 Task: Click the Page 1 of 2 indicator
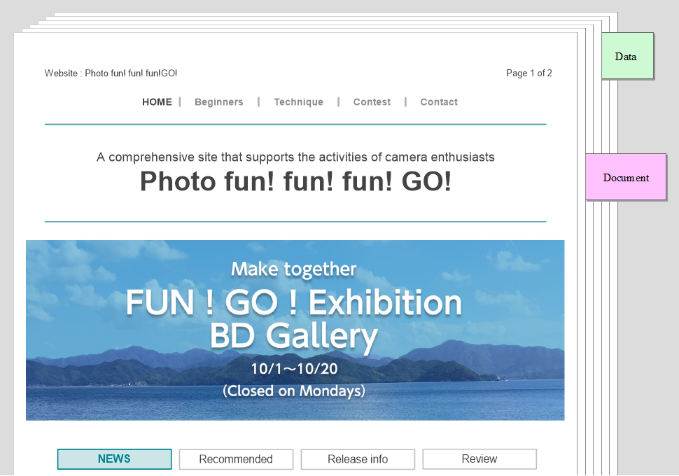point(529,73)
